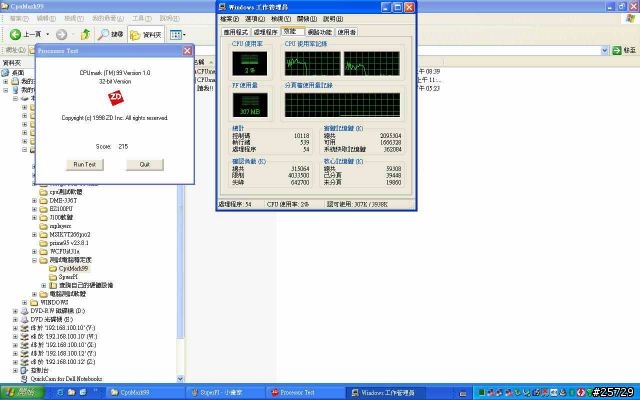This screenshot has height=400, width=640.
Task: Expand the J100軟體 folder
Action: point(35,218)
